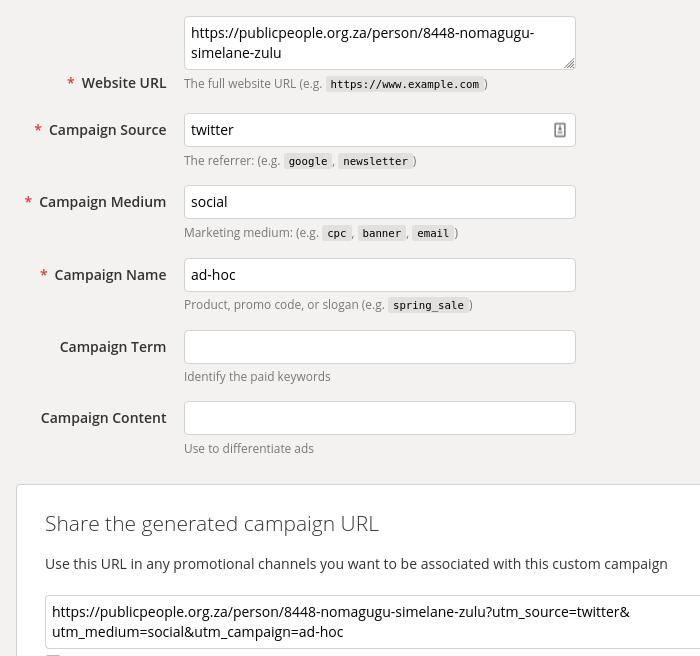Click the Website URL label
The width and height of the screenshot is (700, 656).
click(124, 83)
